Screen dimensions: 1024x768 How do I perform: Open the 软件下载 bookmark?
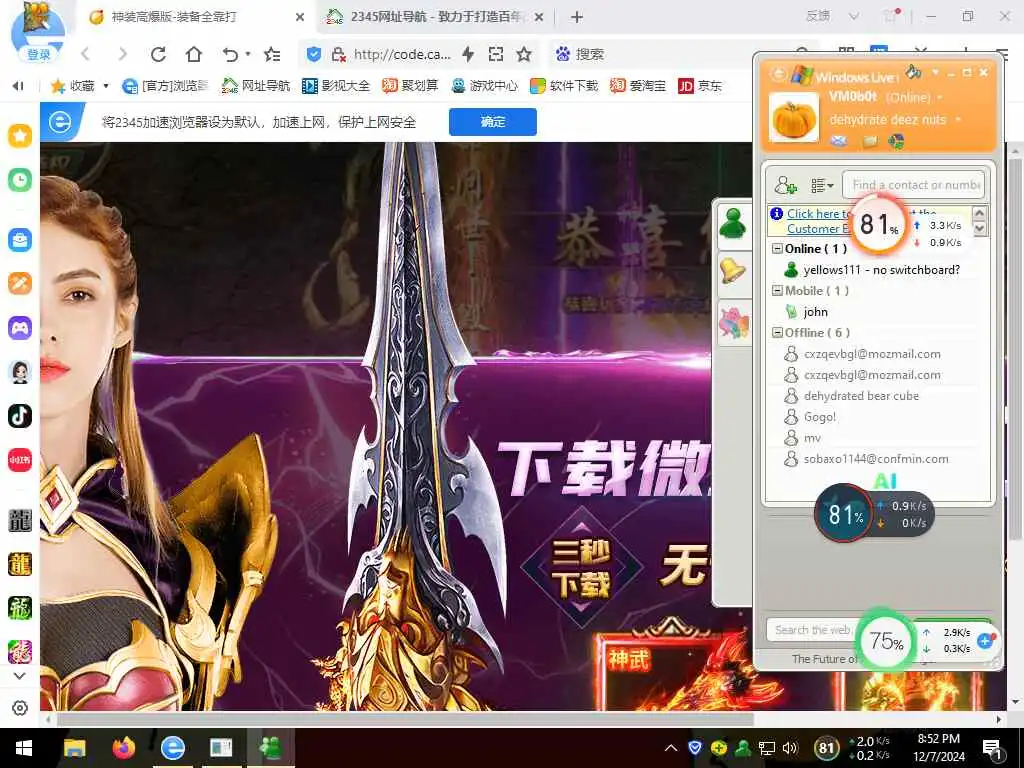pyautogui.click(x=564, y=86)
